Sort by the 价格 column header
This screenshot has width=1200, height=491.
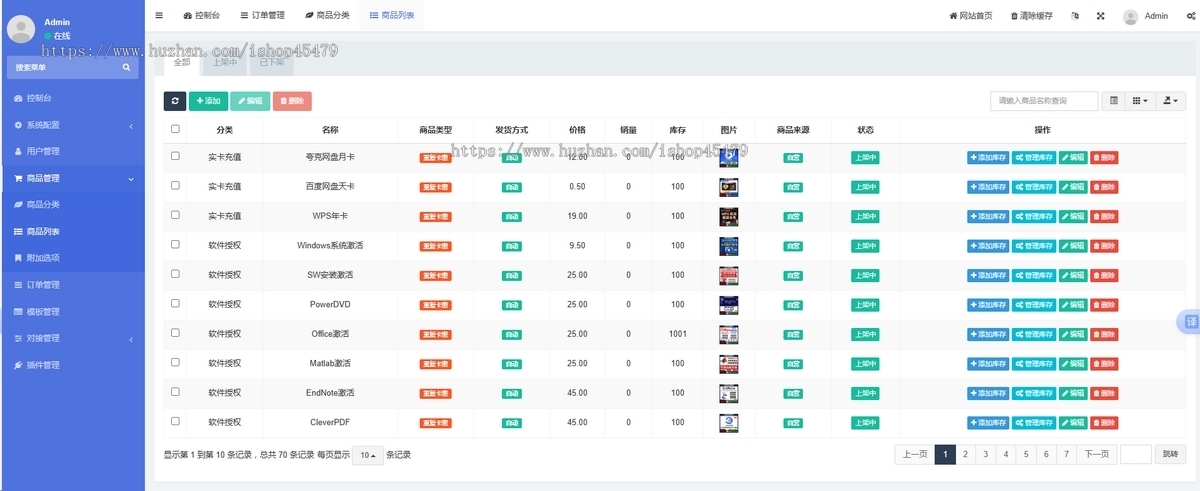click(577, 130)
